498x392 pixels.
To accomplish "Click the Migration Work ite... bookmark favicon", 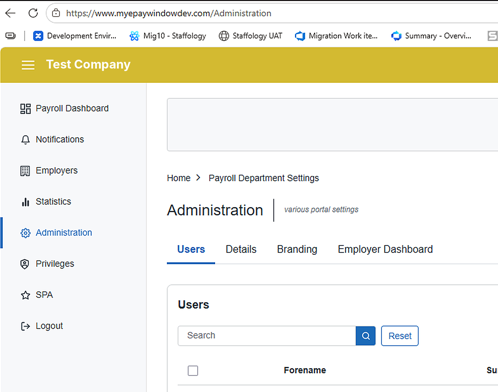I will click(300, 36).
